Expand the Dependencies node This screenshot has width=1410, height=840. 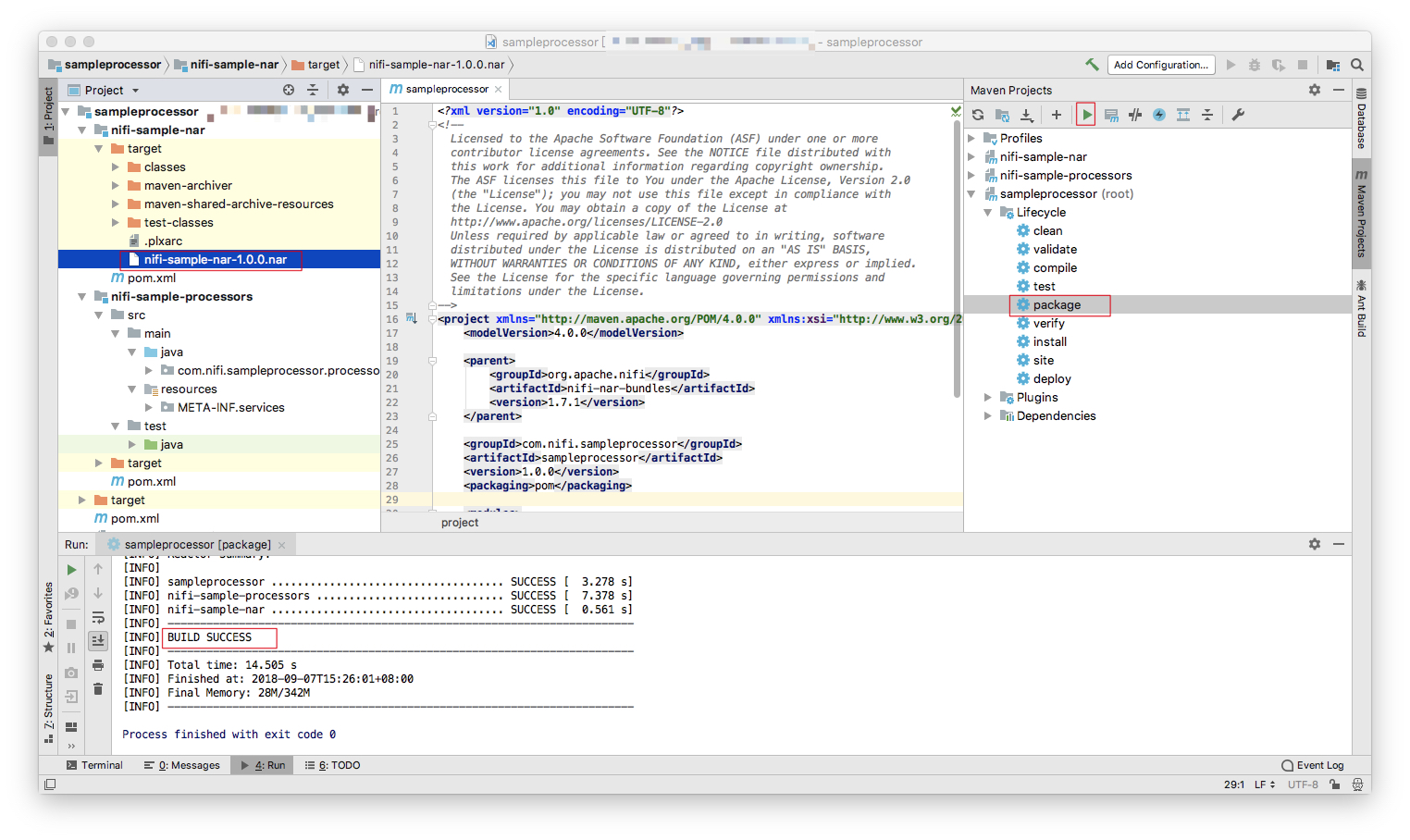[988, 415]
